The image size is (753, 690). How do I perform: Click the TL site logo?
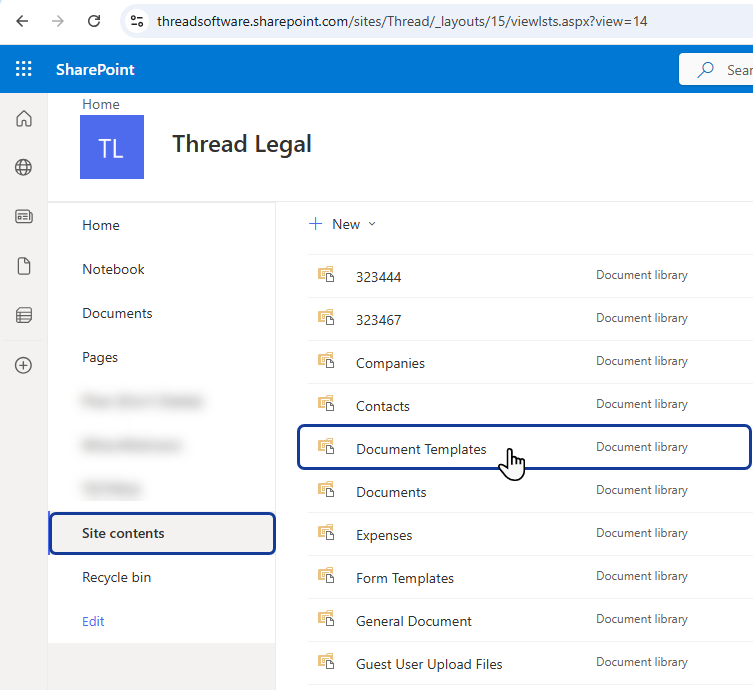[x=112, y=147]
